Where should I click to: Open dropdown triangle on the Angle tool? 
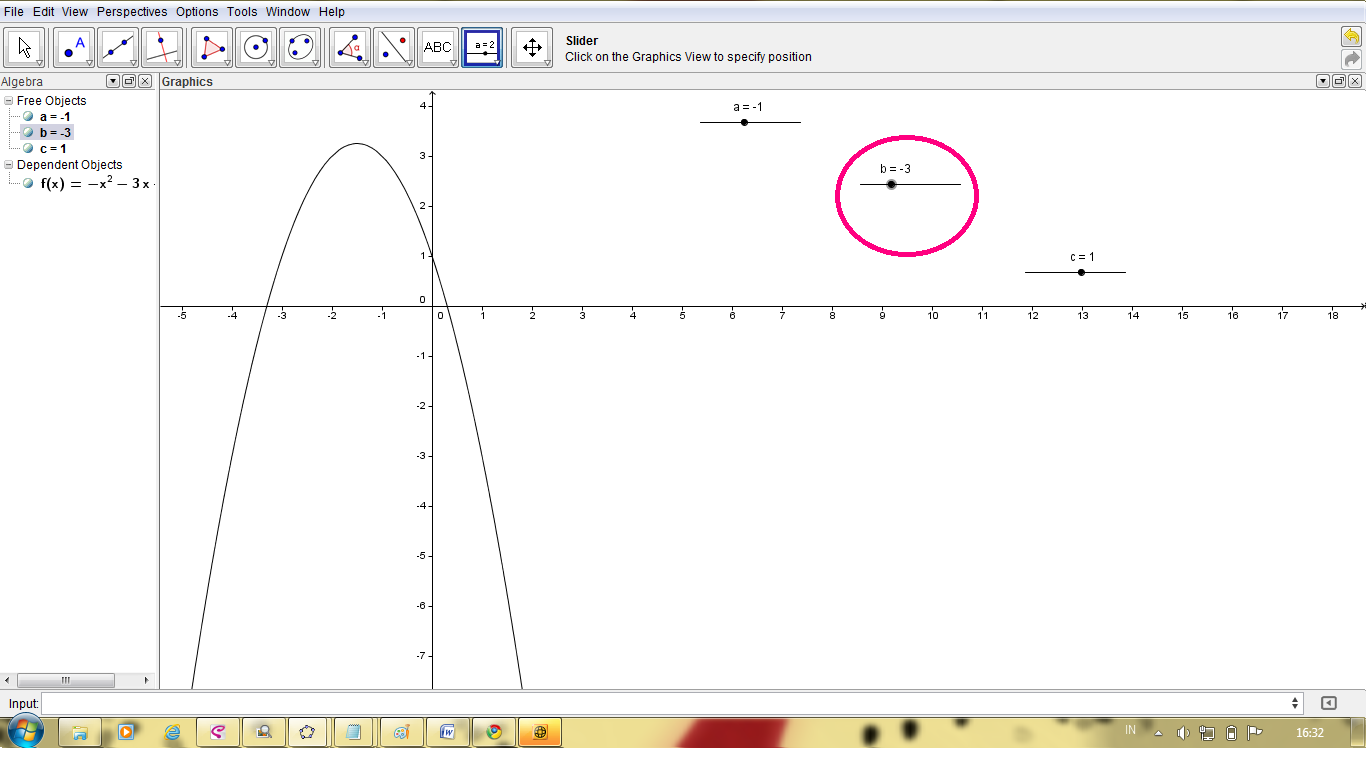365,63
